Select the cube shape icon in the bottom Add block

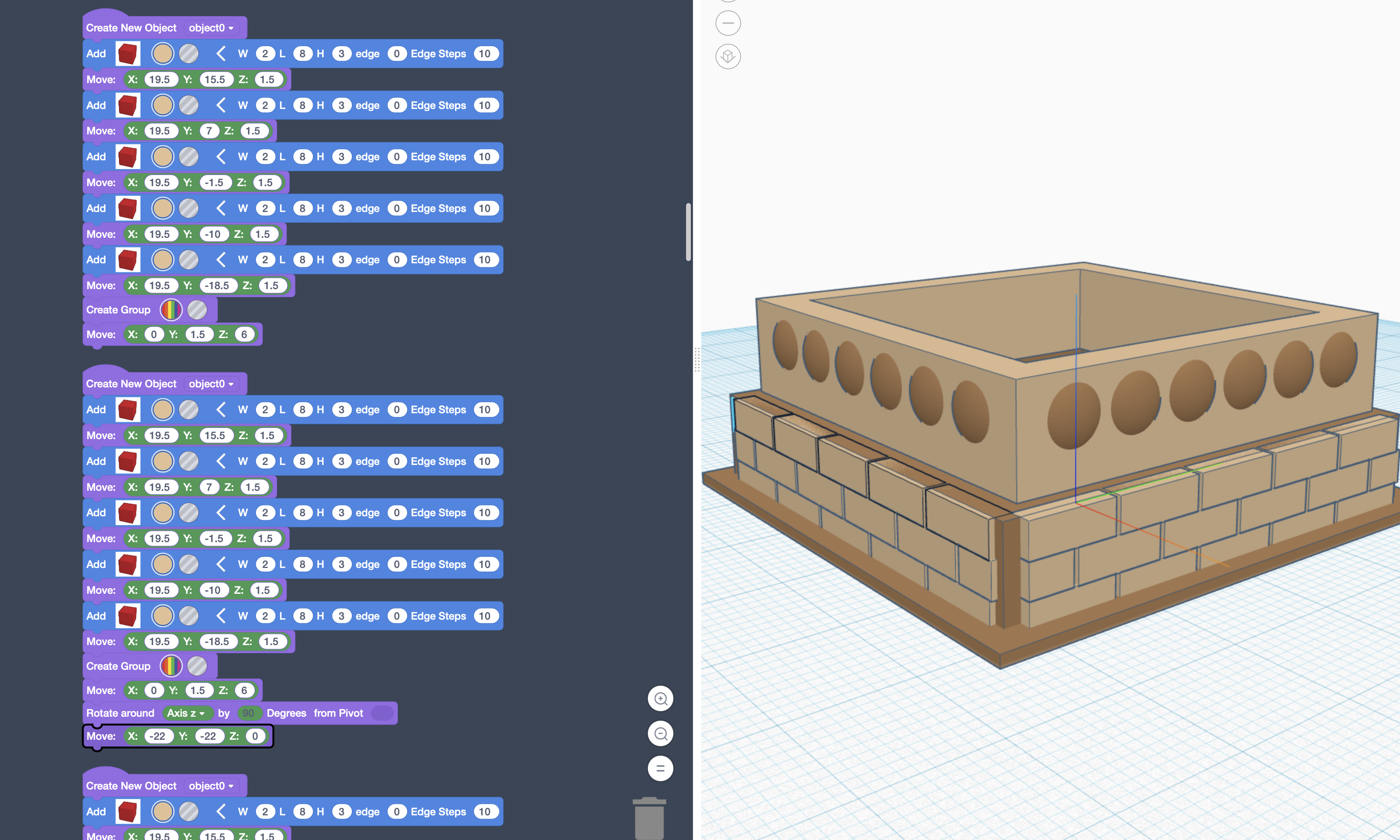pyautogui.click(x=127, y=811)
